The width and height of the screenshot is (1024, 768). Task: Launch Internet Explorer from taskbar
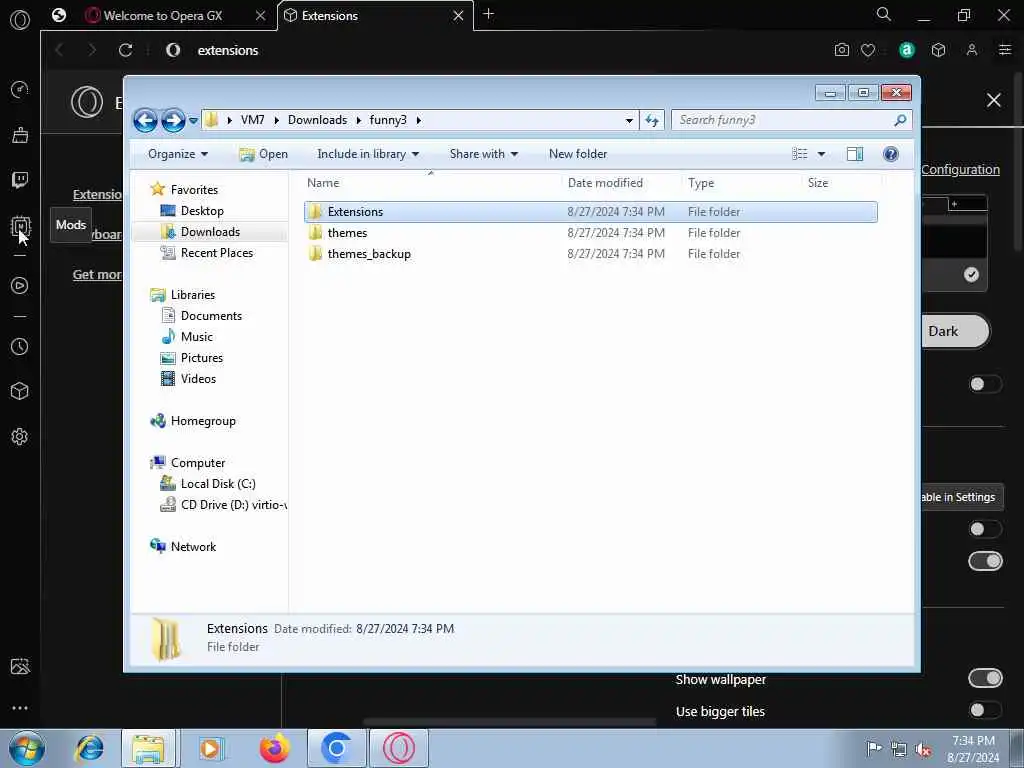(89, 748)
